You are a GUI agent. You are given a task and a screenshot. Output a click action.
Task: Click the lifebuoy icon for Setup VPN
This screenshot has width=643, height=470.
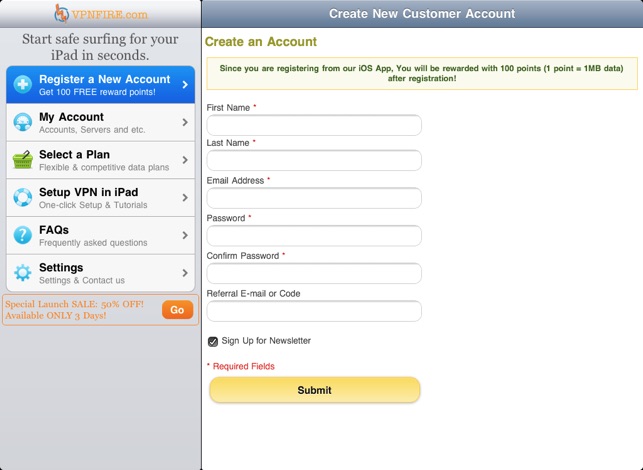23,197
